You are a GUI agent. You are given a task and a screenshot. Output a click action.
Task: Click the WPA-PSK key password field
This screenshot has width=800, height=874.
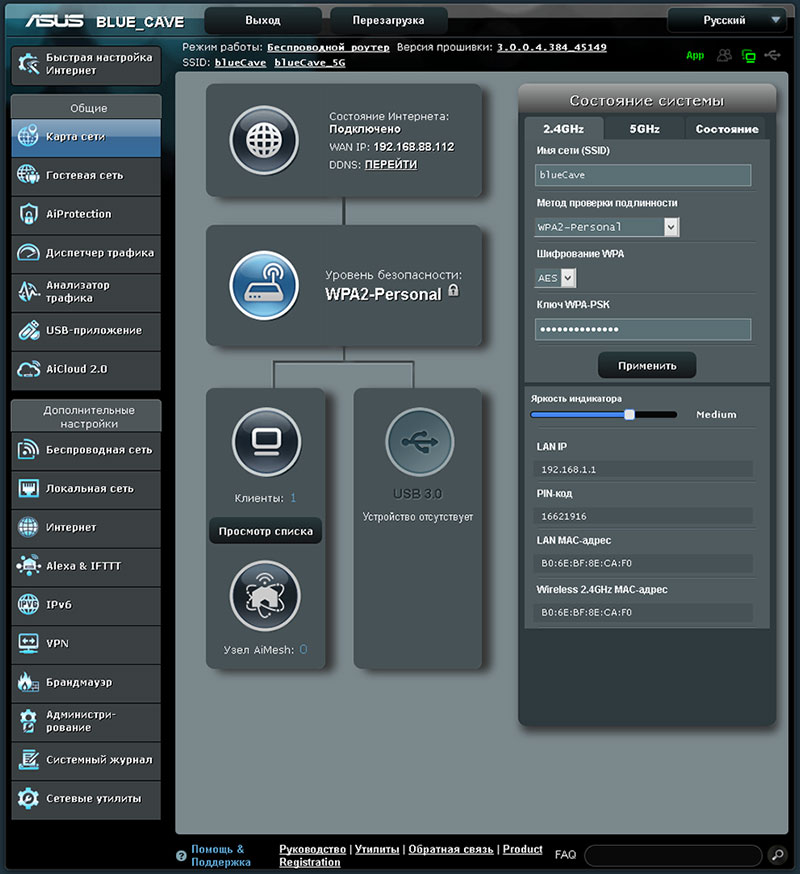coord(643,329)
